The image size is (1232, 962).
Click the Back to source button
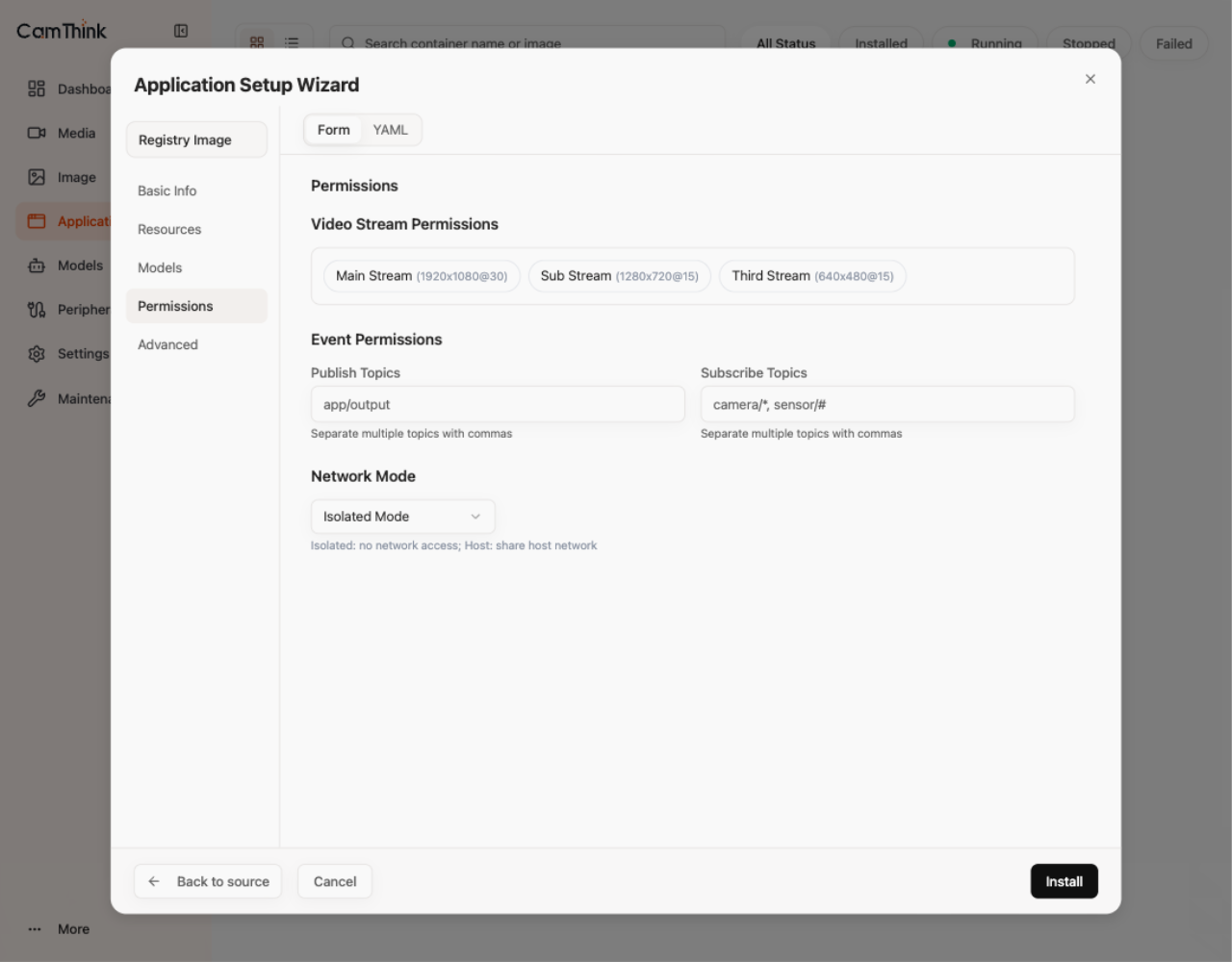[208, 881]
